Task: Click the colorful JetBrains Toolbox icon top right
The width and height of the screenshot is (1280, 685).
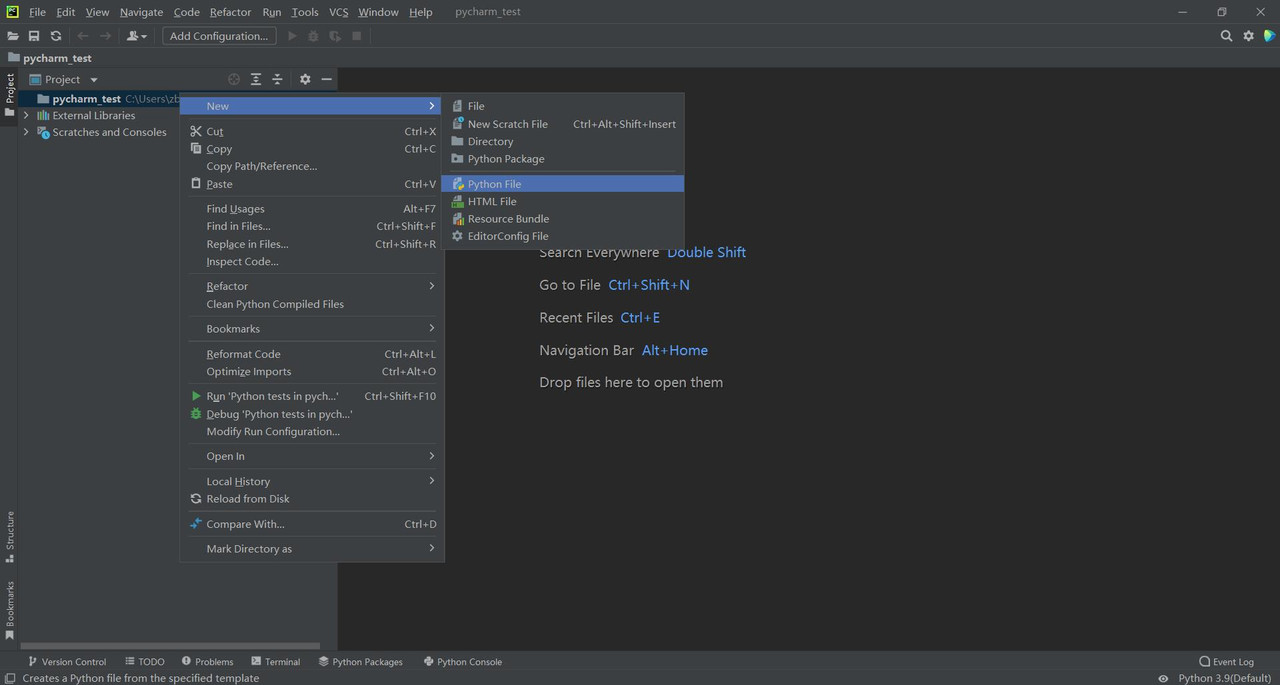Action: (1269, 36)
